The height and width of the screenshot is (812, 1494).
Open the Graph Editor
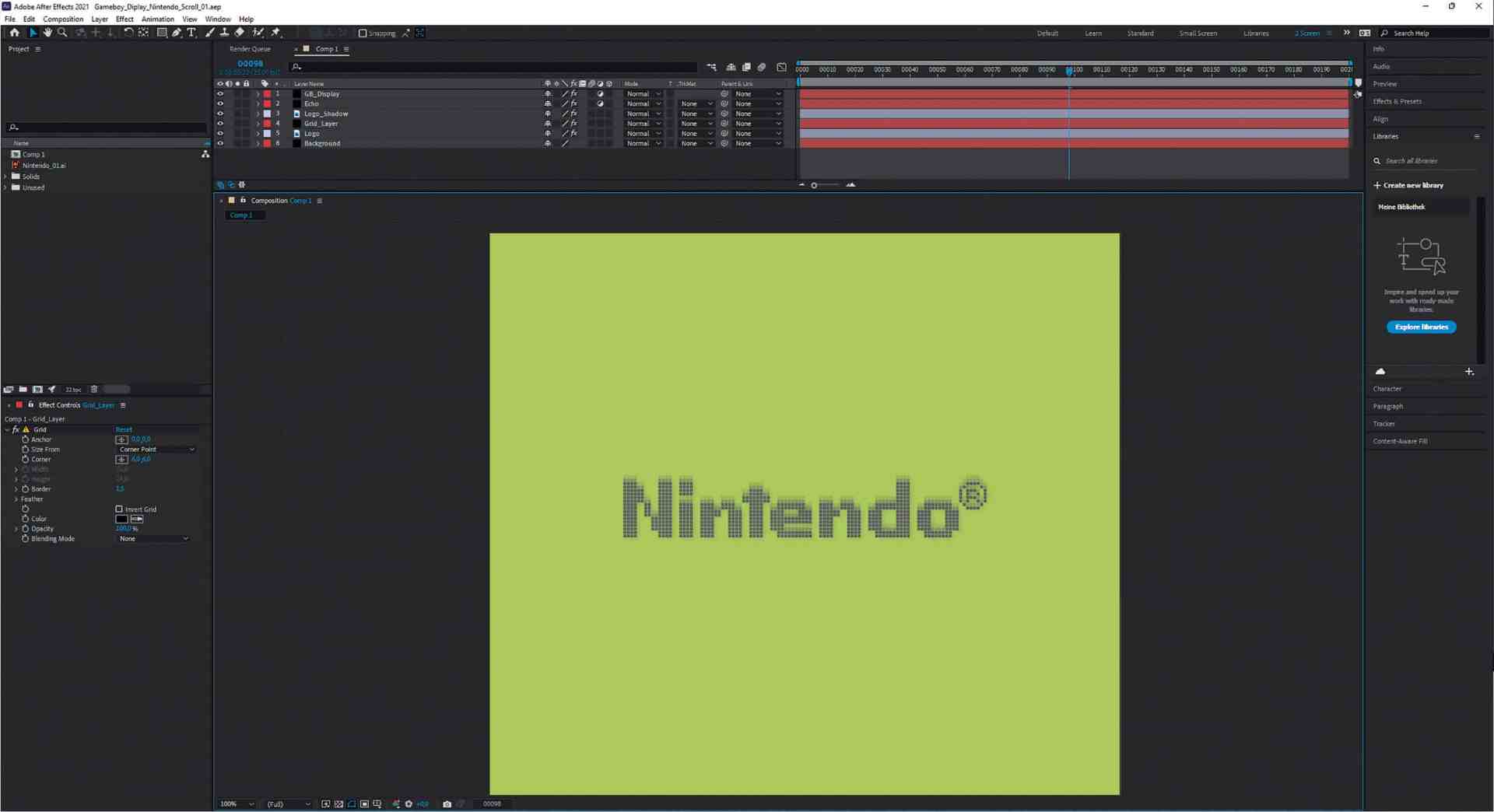click(782, 67)
